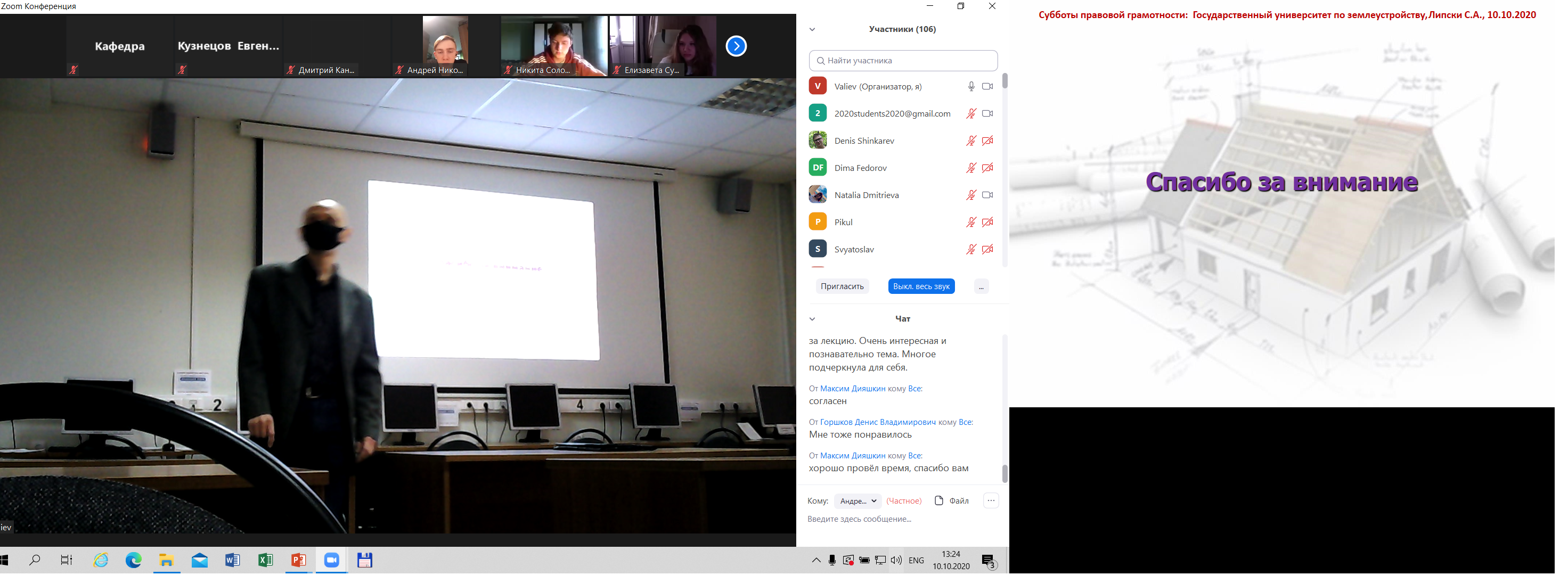Image resolution: width=1568 pixels, height=575 pixels.
Task: Select Кафедра participant video tile
Action: click(120, 46)
